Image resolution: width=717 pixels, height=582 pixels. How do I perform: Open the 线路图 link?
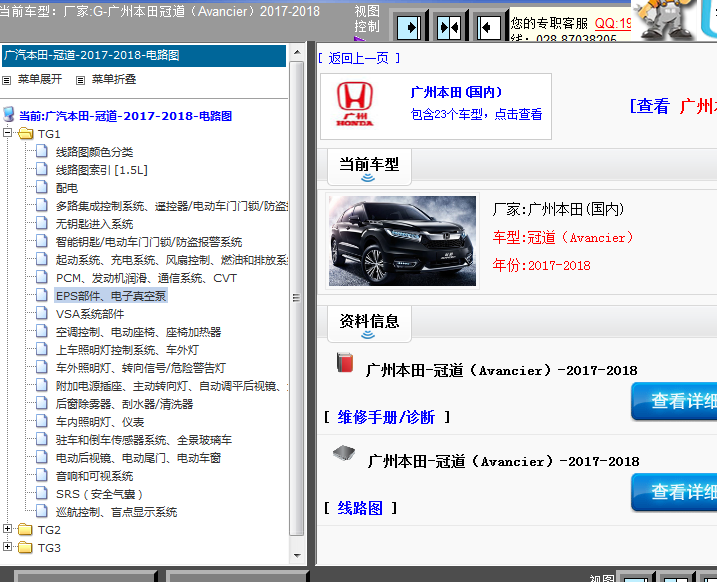(x=360, y=508)
